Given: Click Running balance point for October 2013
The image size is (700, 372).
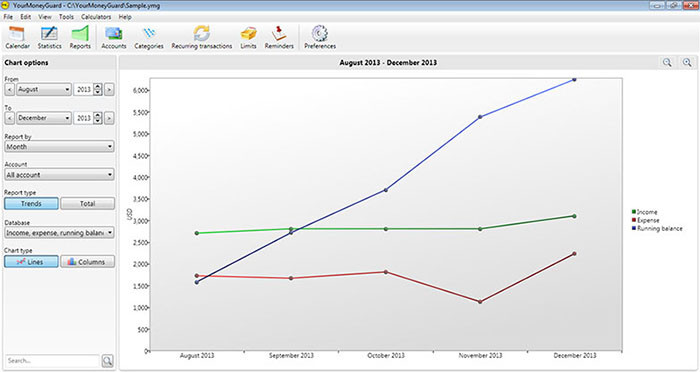Looking at the screenshot, I should coord(386,190).
